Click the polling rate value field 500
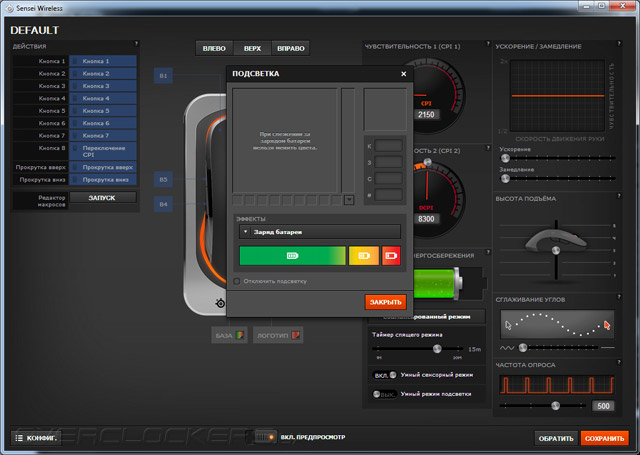 [603, 406]
